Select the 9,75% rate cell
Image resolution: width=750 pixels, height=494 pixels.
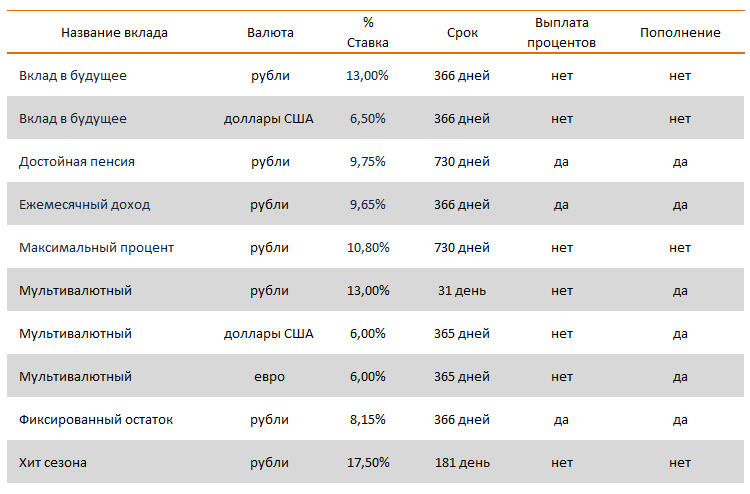368,161
